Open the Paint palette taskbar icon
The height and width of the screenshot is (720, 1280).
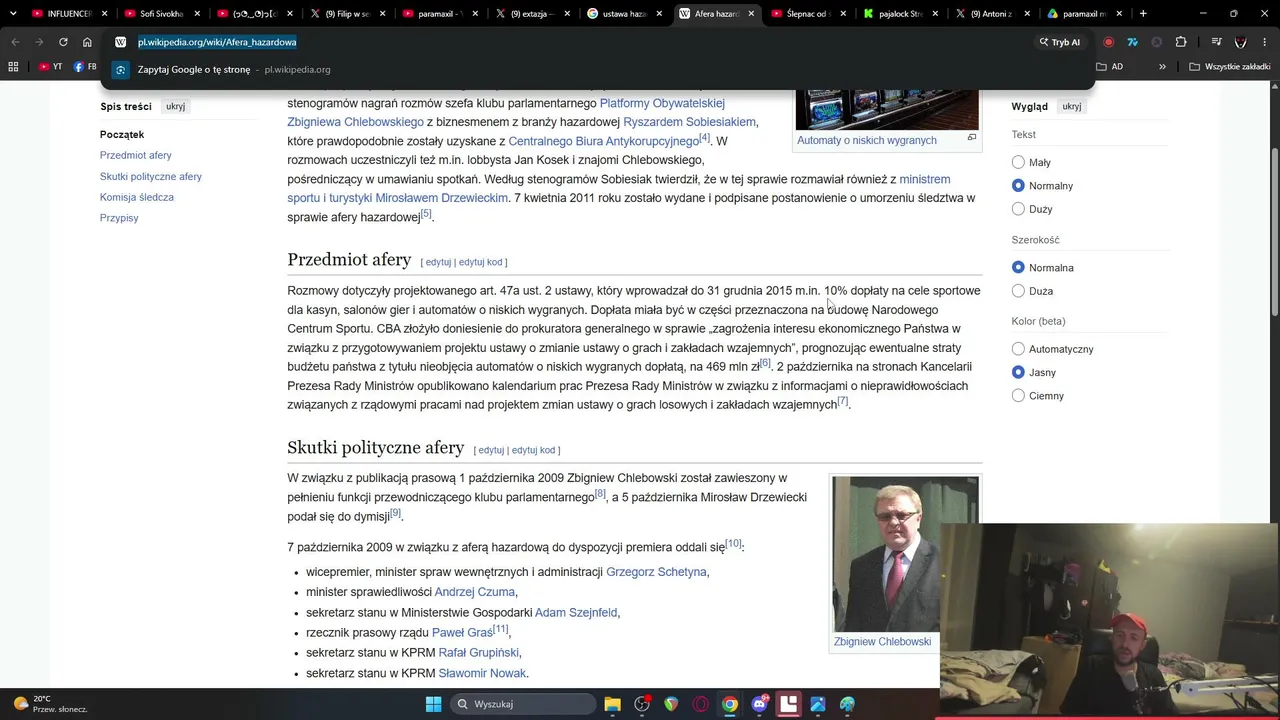[847, 704]
